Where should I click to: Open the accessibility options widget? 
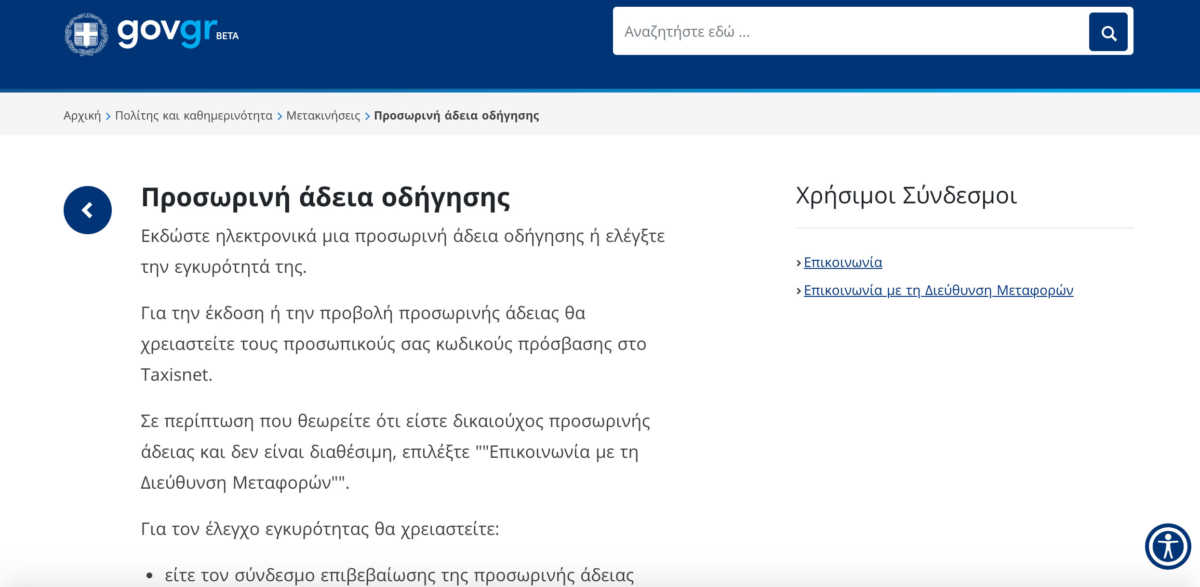pyautogui.click(x=1168, y=546)
